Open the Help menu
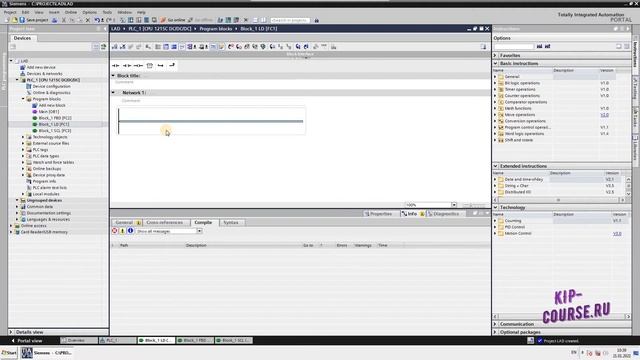This screenshot has height=360, width=640. tap(141, 12)
